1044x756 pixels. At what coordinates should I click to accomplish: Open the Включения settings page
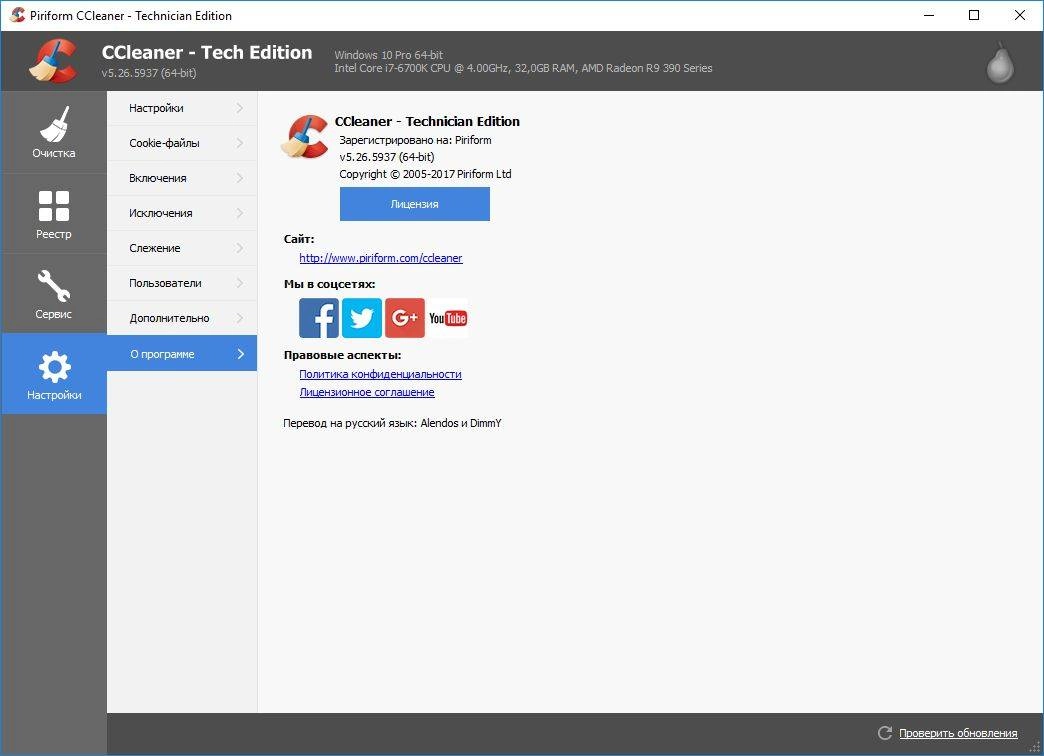pyautogui.click(x=182, y=178)
